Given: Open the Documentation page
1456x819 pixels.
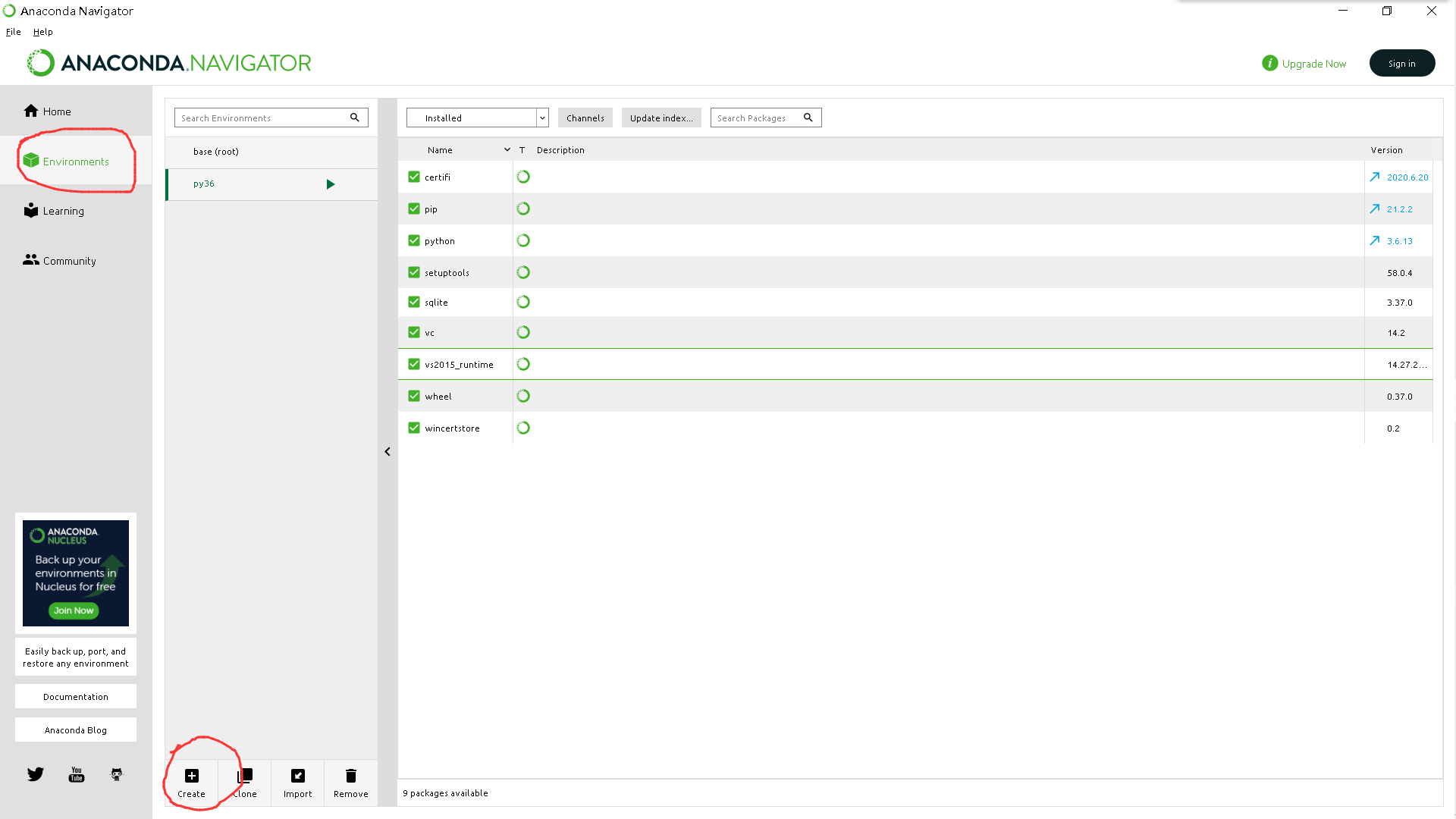Looking at the screenshot, I should 75,696.
